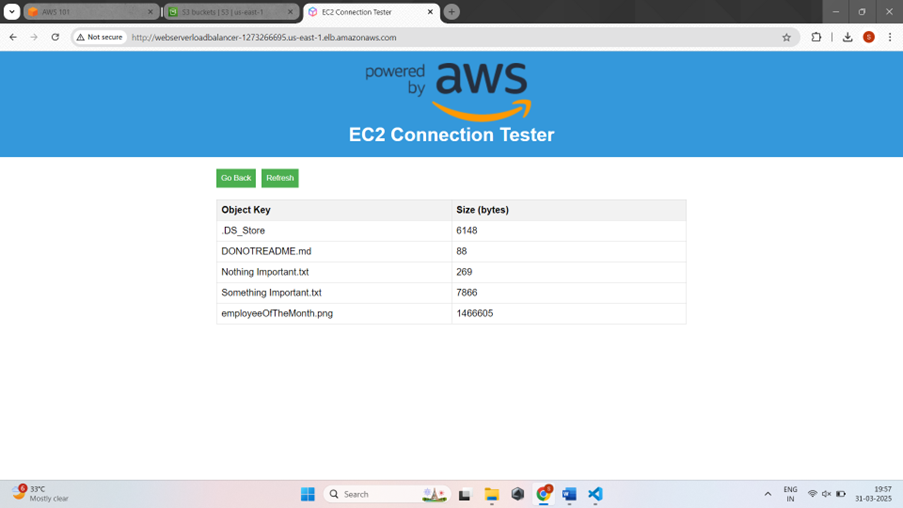
Task: Show hidden system tray icons
Action: click(x=768, y=494)
